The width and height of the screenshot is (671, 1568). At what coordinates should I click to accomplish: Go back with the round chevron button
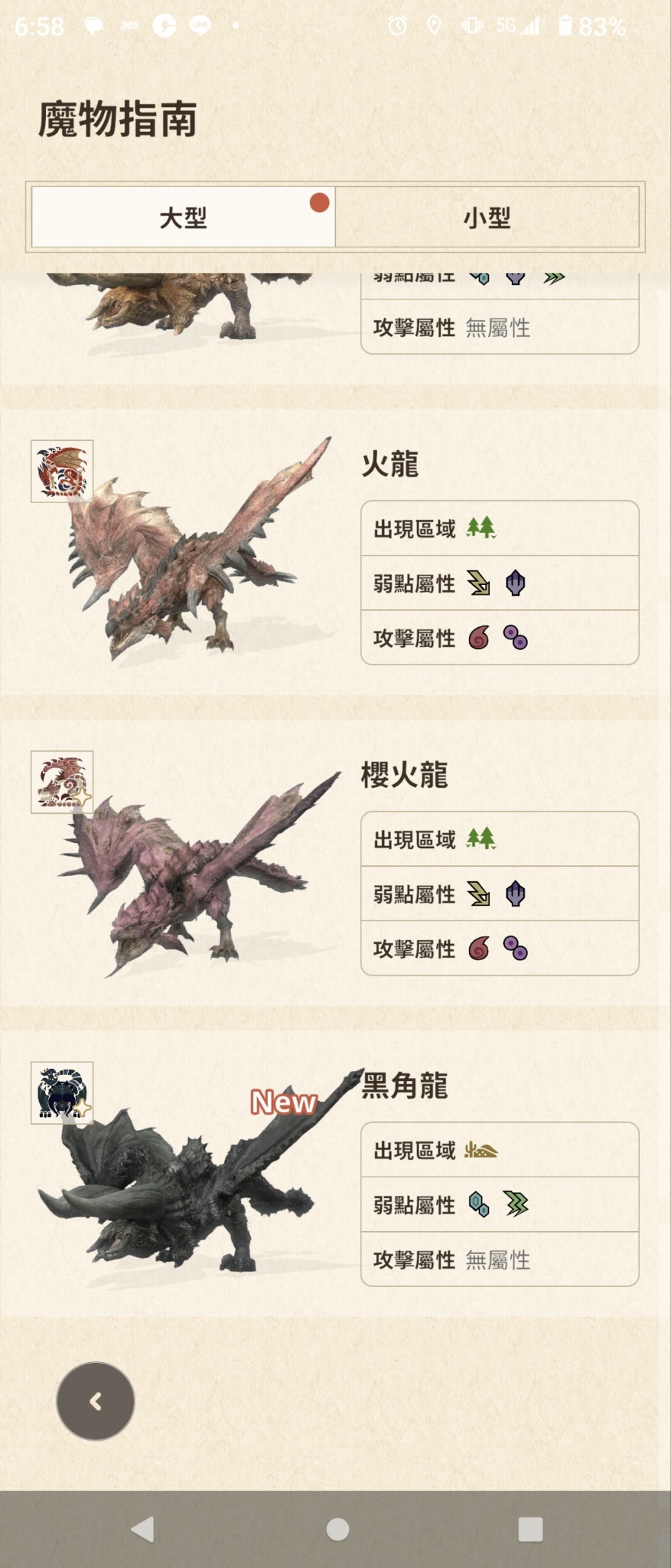(96, 1401)
